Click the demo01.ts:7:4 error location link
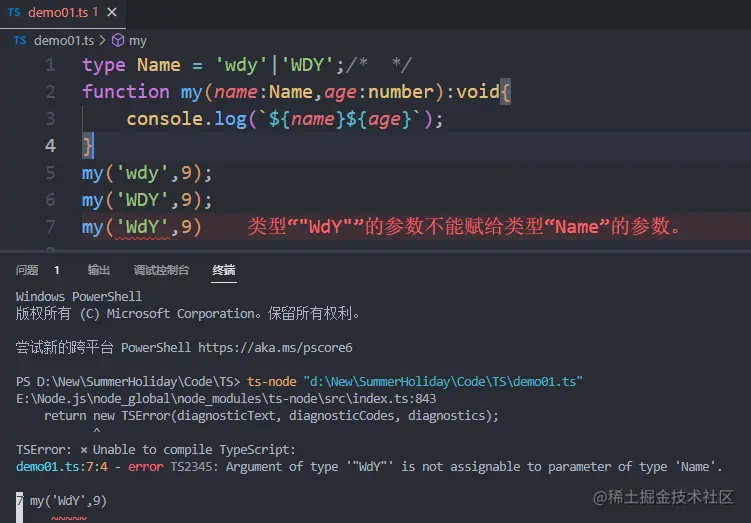This screenshot has height=523, width=751. coord(62,467)
